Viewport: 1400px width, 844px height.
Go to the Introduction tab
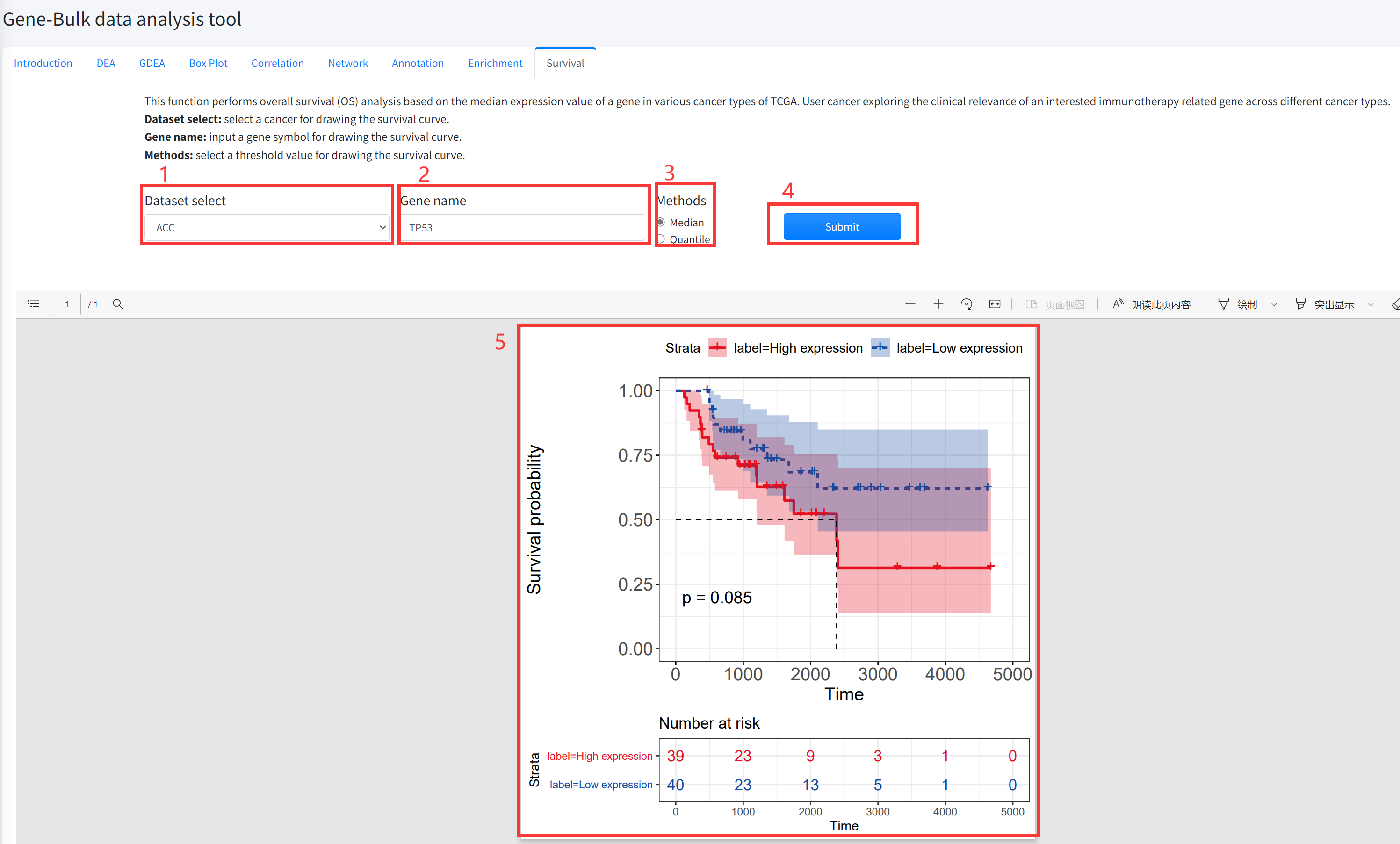43,63
